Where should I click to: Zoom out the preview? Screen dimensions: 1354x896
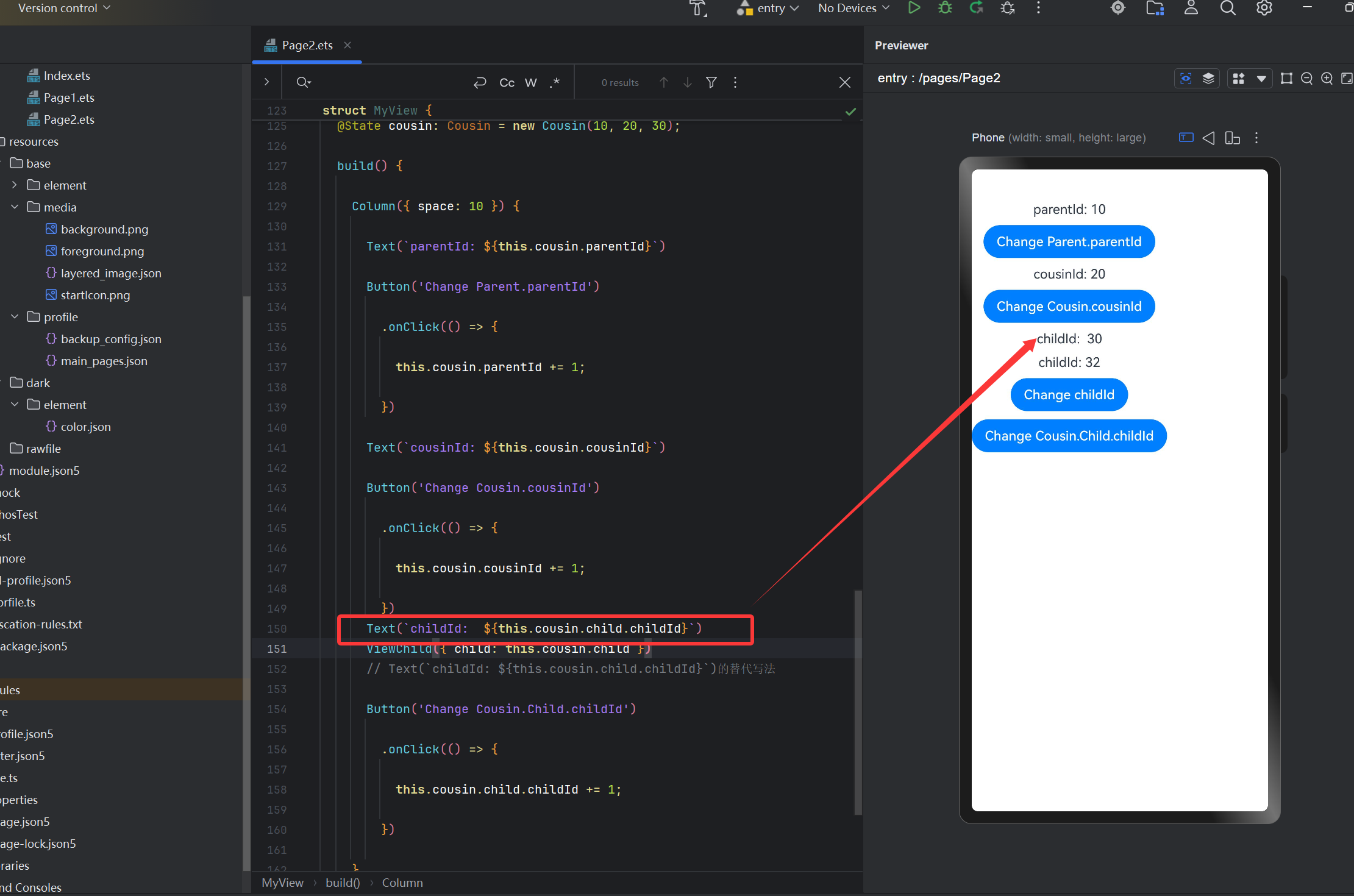coord(1306,79)
